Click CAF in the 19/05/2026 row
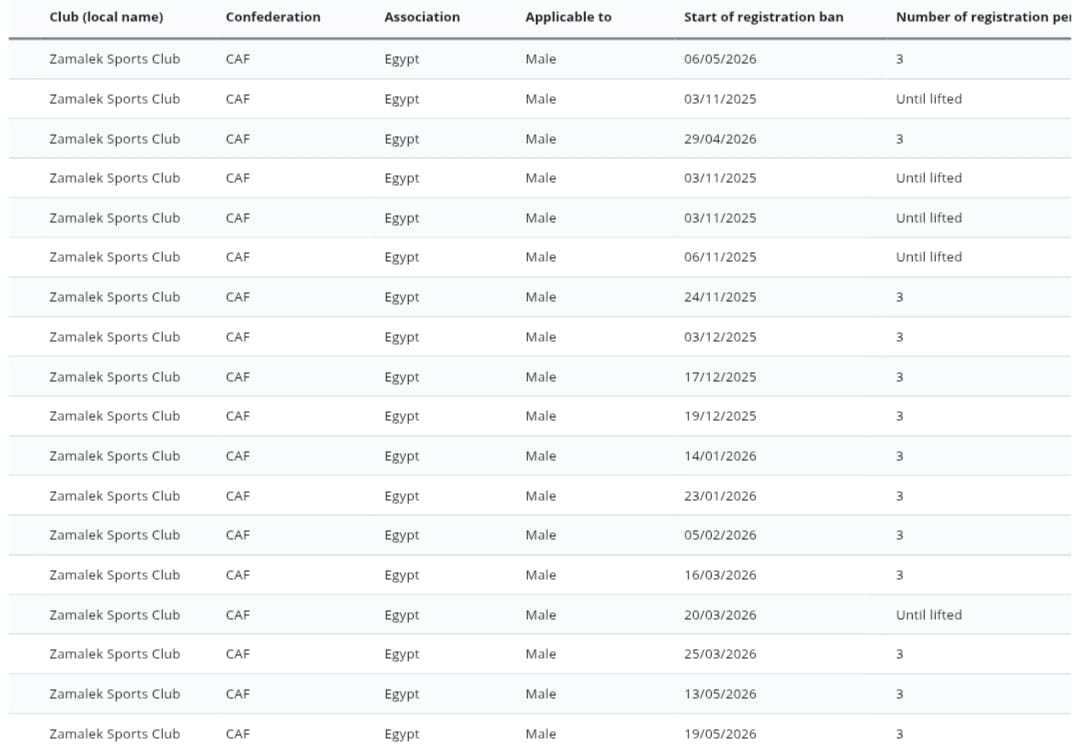Viewport: 1079px width, 747px height. (237, 734)
